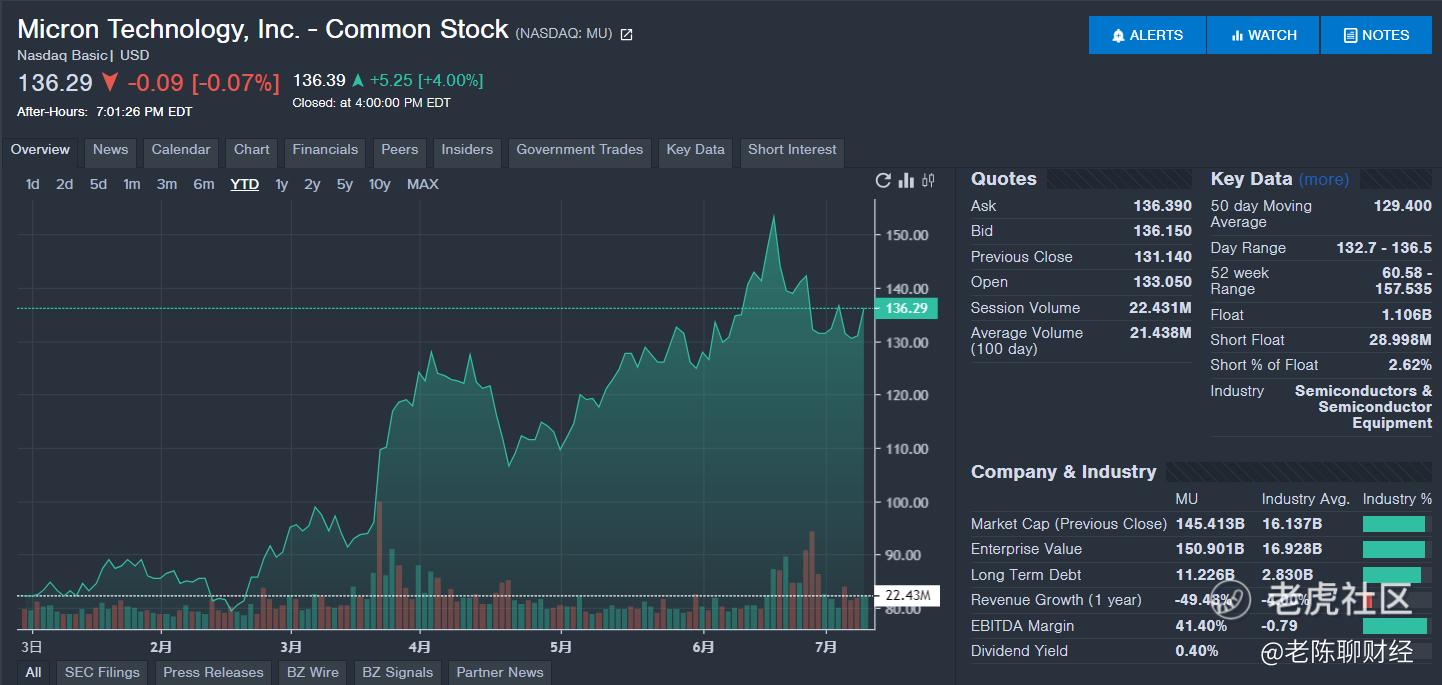This screenshot has height=685, width=1442.
Task: Switch range to 6m
Action: click(x=204, y=184)
